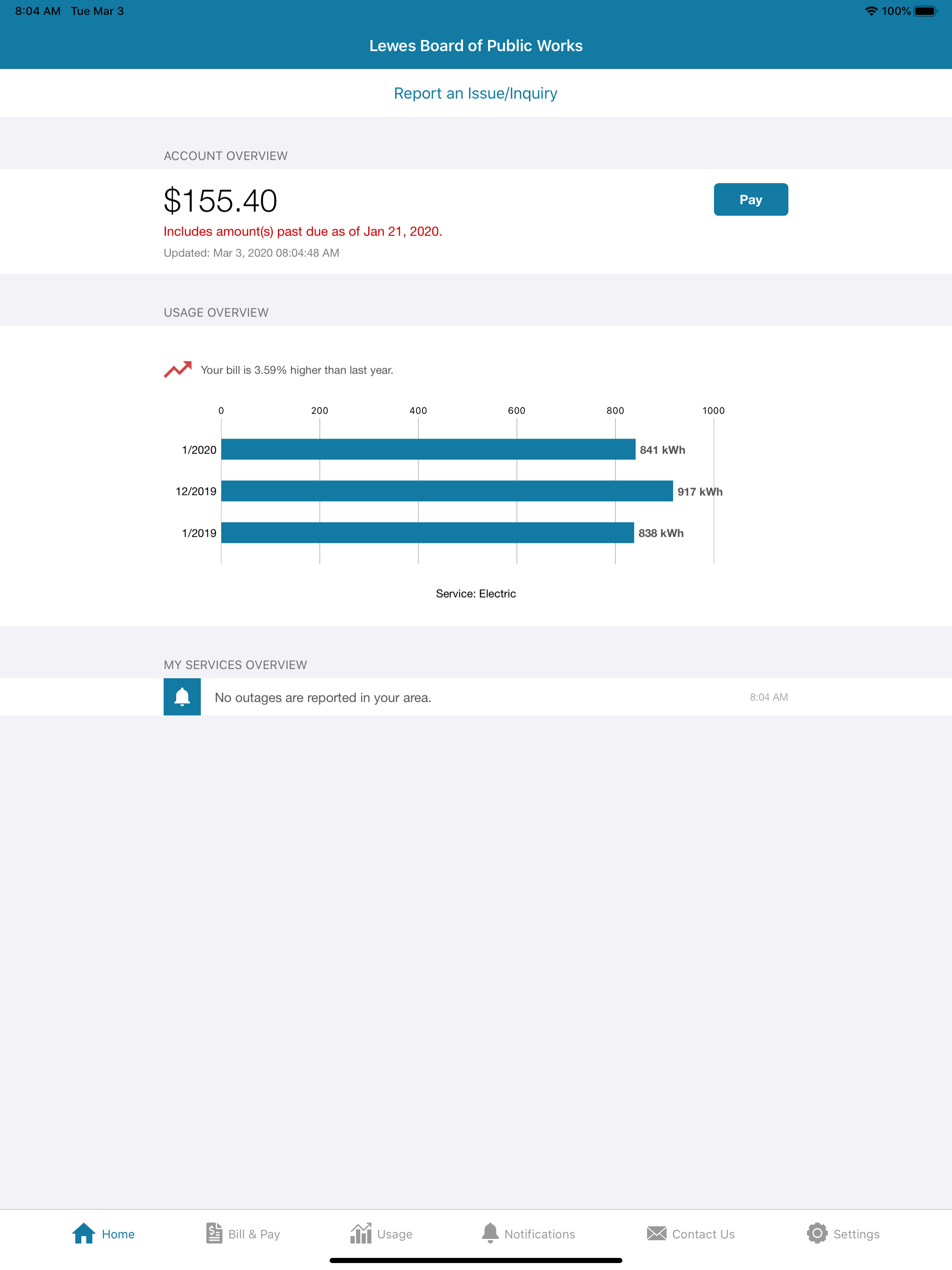The width and height of the screenshot is (952, 1270).
Task: Tap the 1/2020 axis label
Action: pyautogui.click(x=199, y=450)
